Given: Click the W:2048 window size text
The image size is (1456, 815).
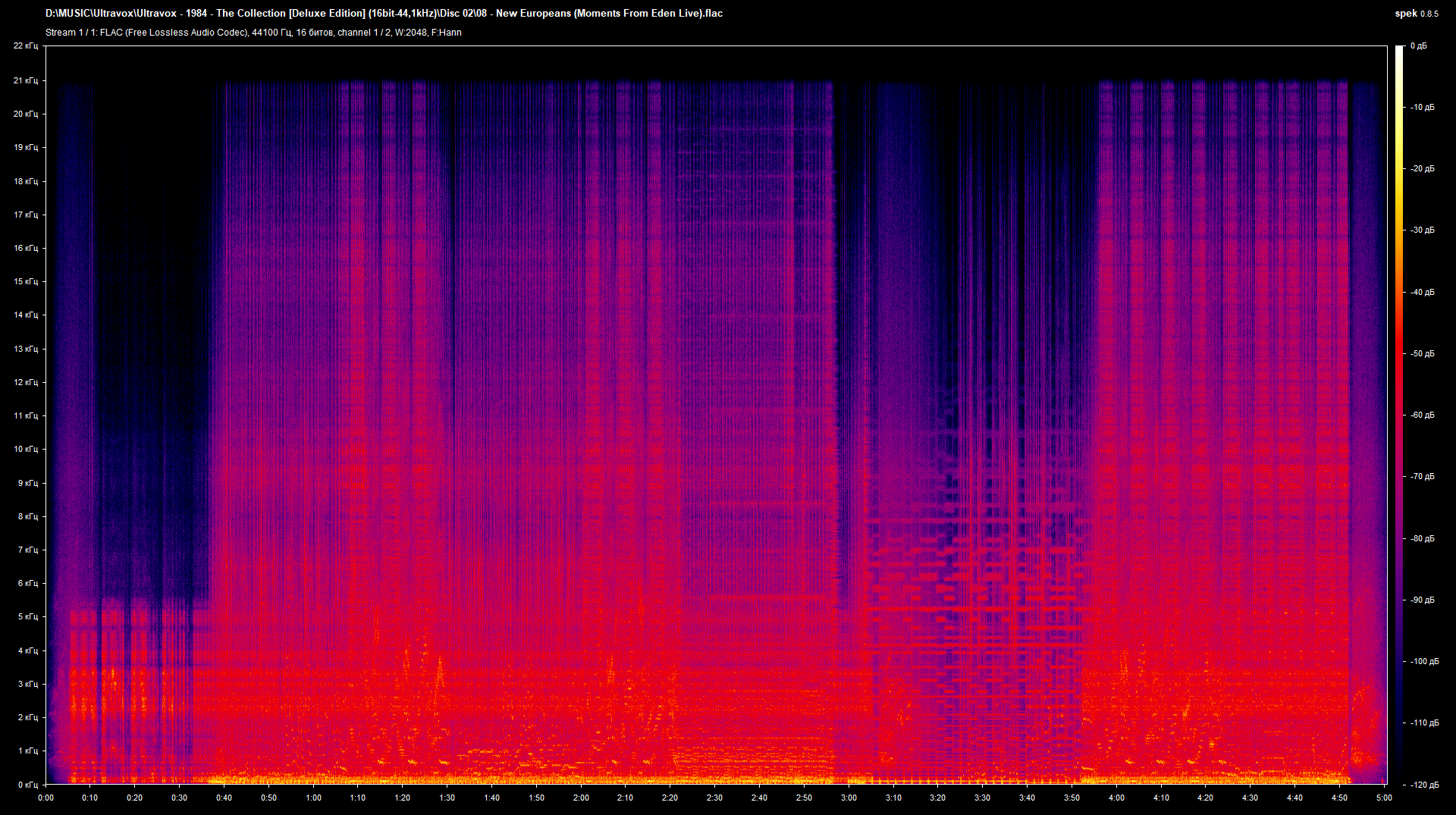Looking at the screenshot, I should click(x=409, y=32).
